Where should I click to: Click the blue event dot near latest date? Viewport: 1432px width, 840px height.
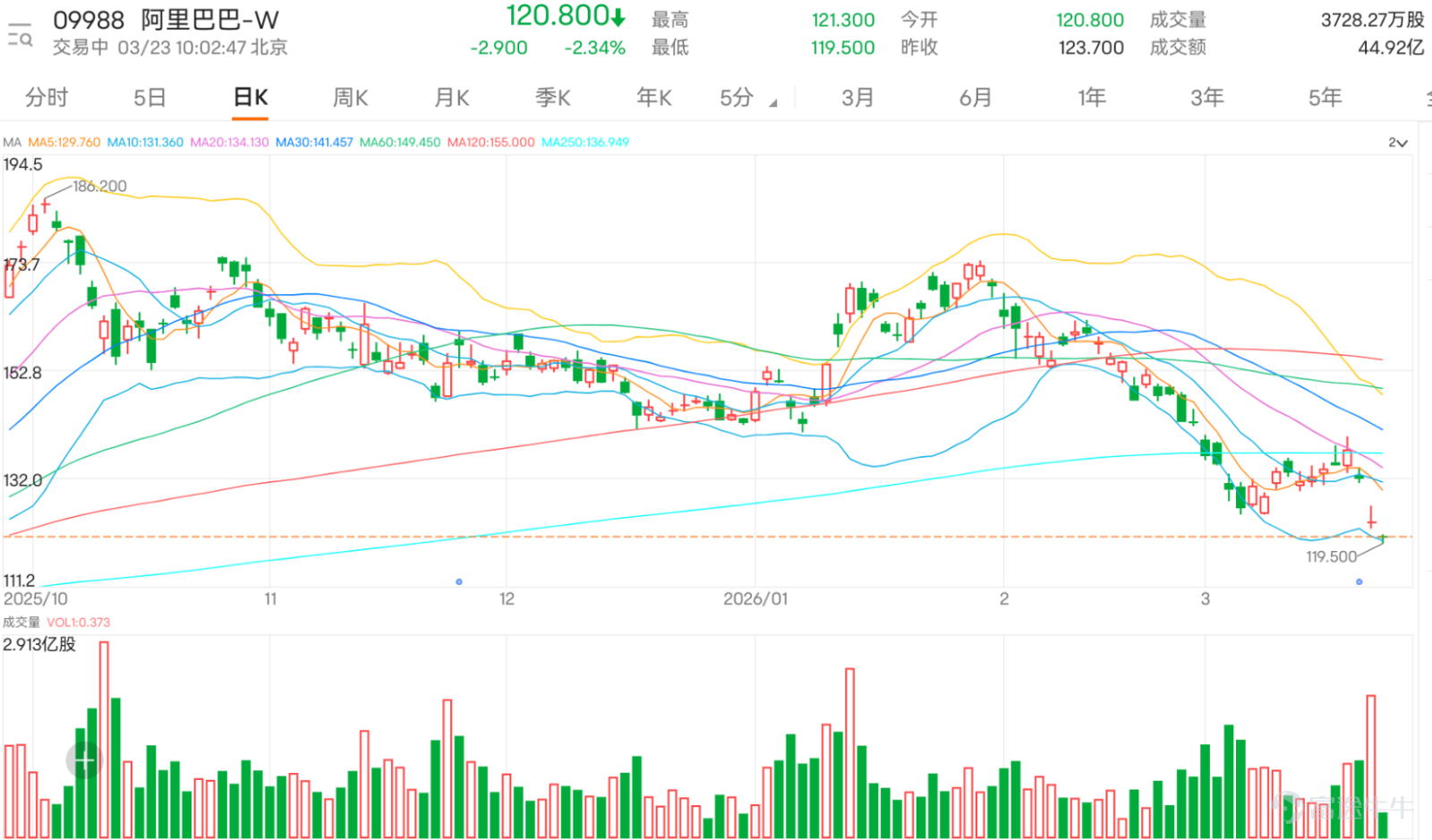click(x=1359, y=581)
